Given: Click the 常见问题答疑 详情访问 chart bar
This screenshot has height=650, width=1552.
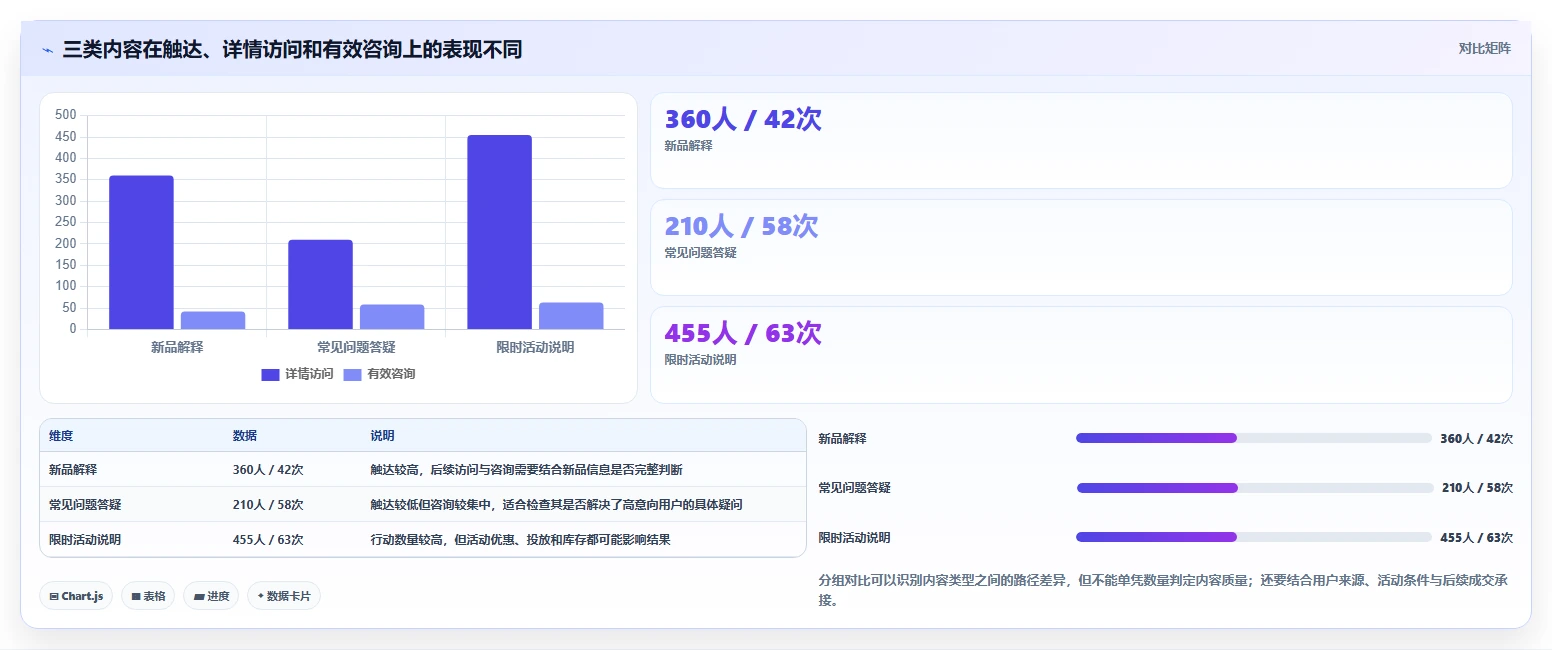Looking at the screenshot, I should coord(320,284).
